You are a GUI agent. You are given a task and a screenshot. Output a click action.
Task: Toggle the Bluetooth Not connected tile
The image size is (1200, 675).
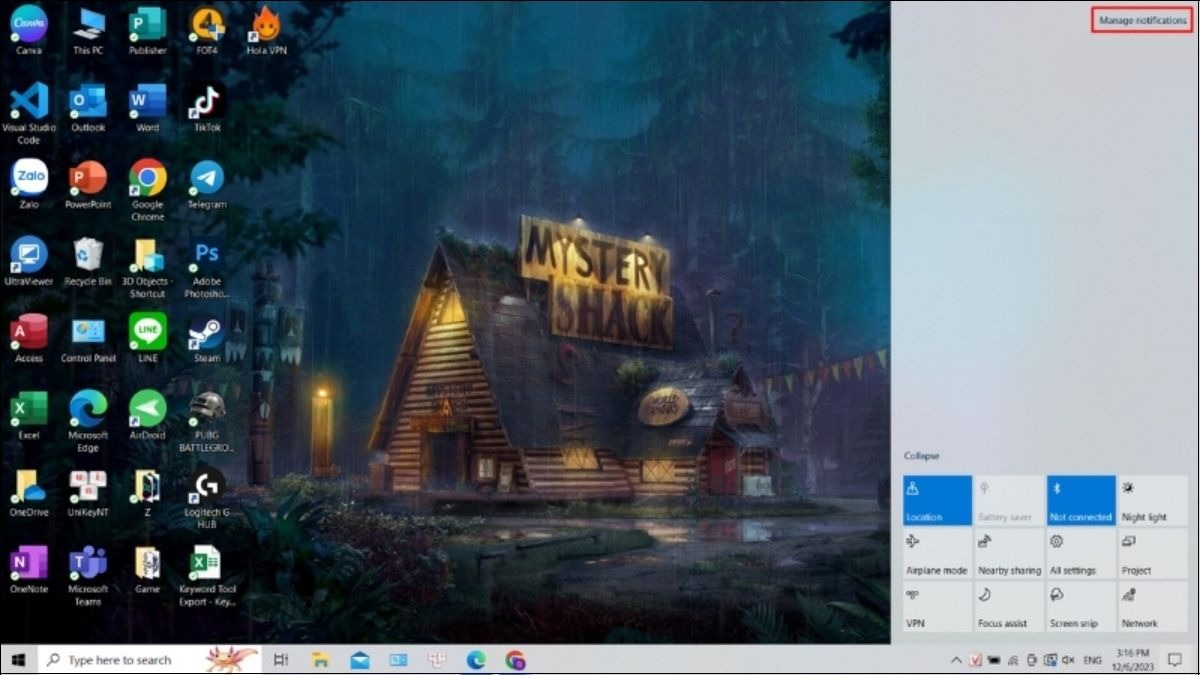pos(1081,500)
